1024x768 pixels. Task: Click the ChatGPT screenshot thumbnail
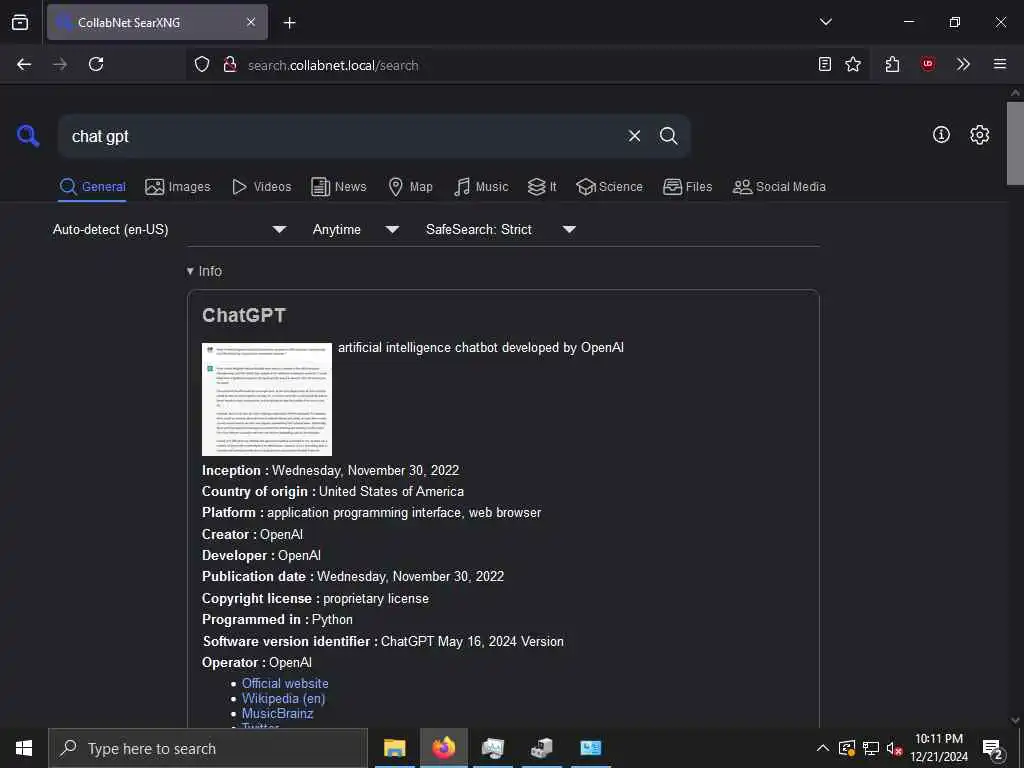point(266,399)
